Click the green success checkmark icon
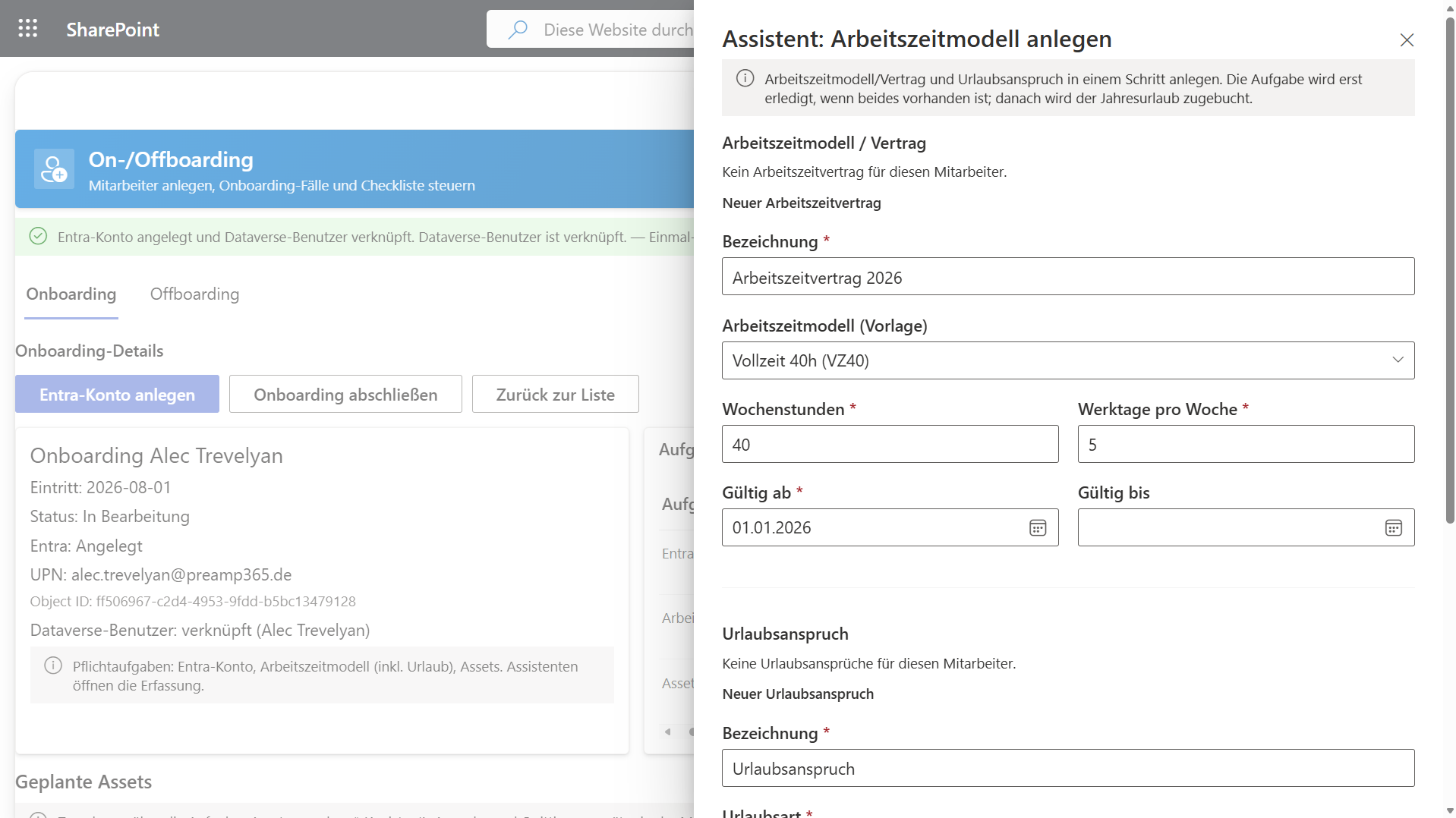Screen dimensions: 1456x818 tap(38, 236)
